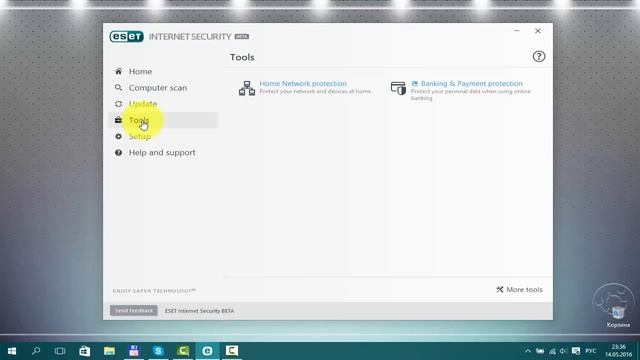Open Skype from the taskbar
The height and width of the screenshot is (360, 640).
[x=158, y=351]
